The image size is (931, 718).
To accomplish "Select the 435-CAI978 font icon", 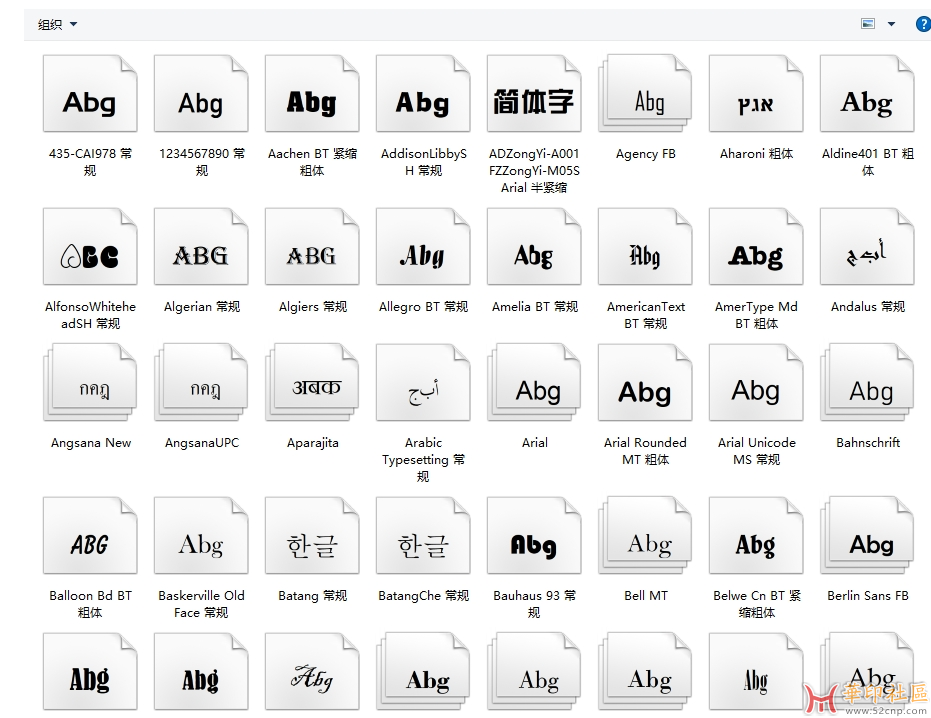I will coord(90,93).
